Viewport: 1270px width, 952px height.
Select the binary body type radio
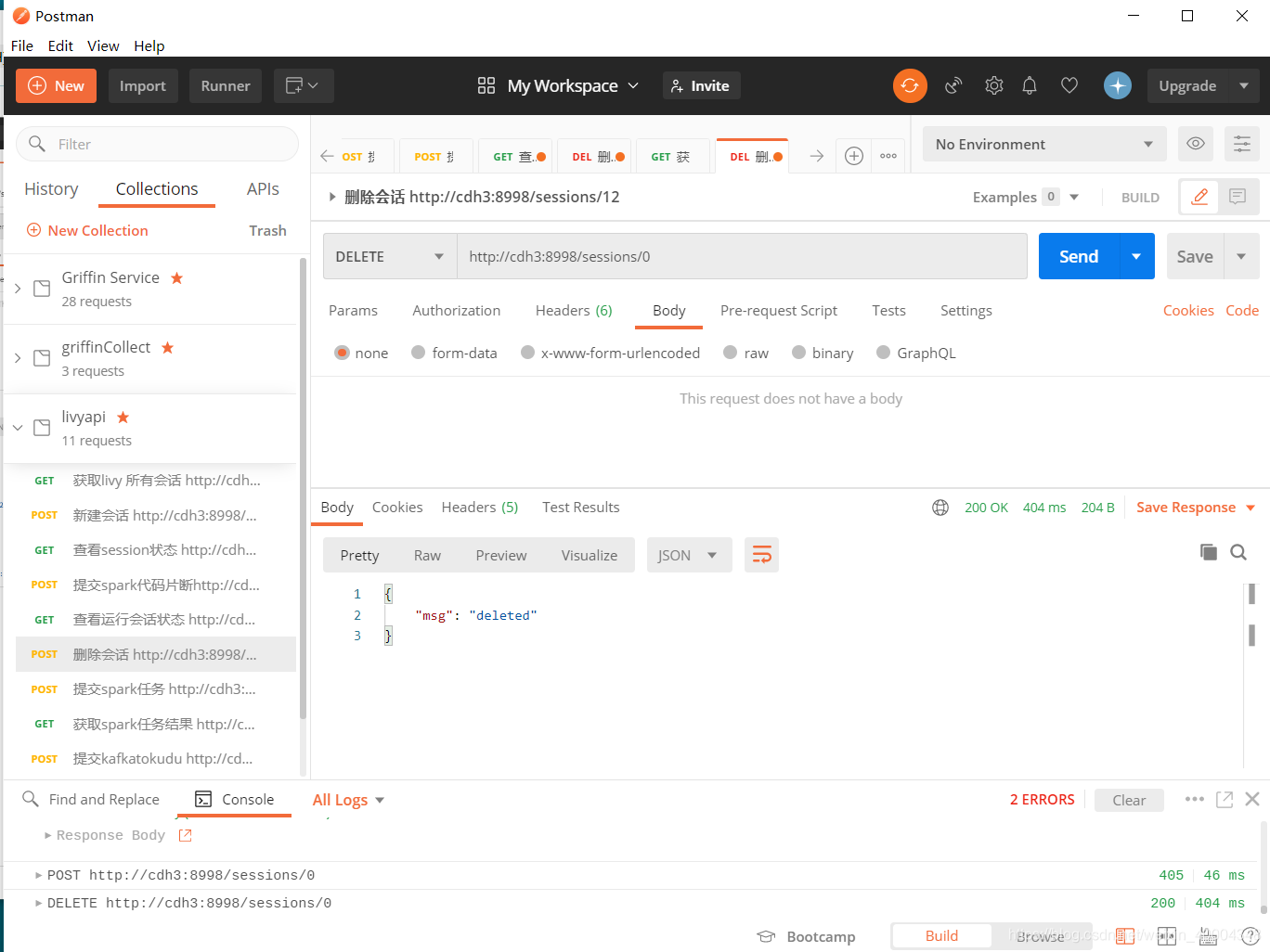tap(798, 353)
